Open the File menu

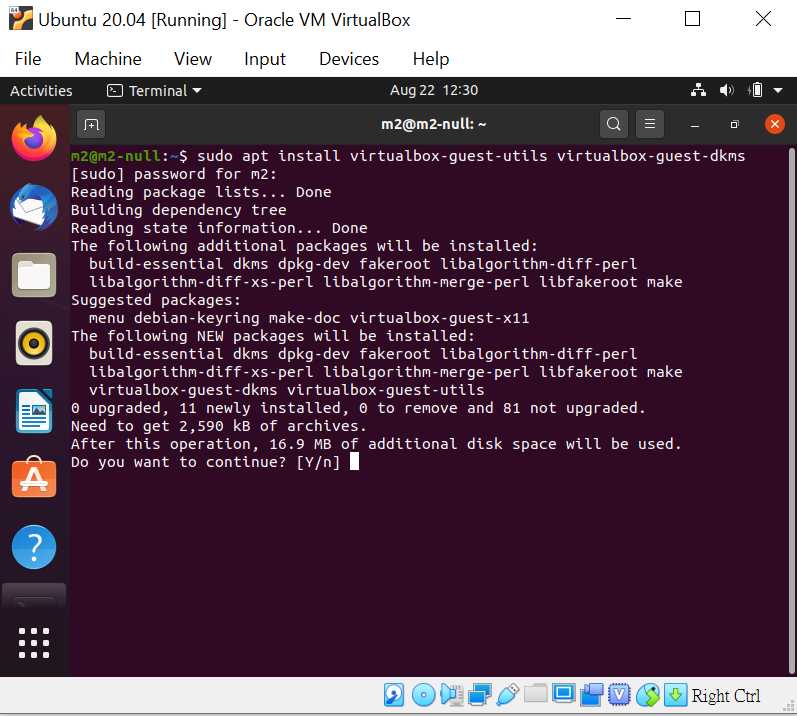(28, 59)
